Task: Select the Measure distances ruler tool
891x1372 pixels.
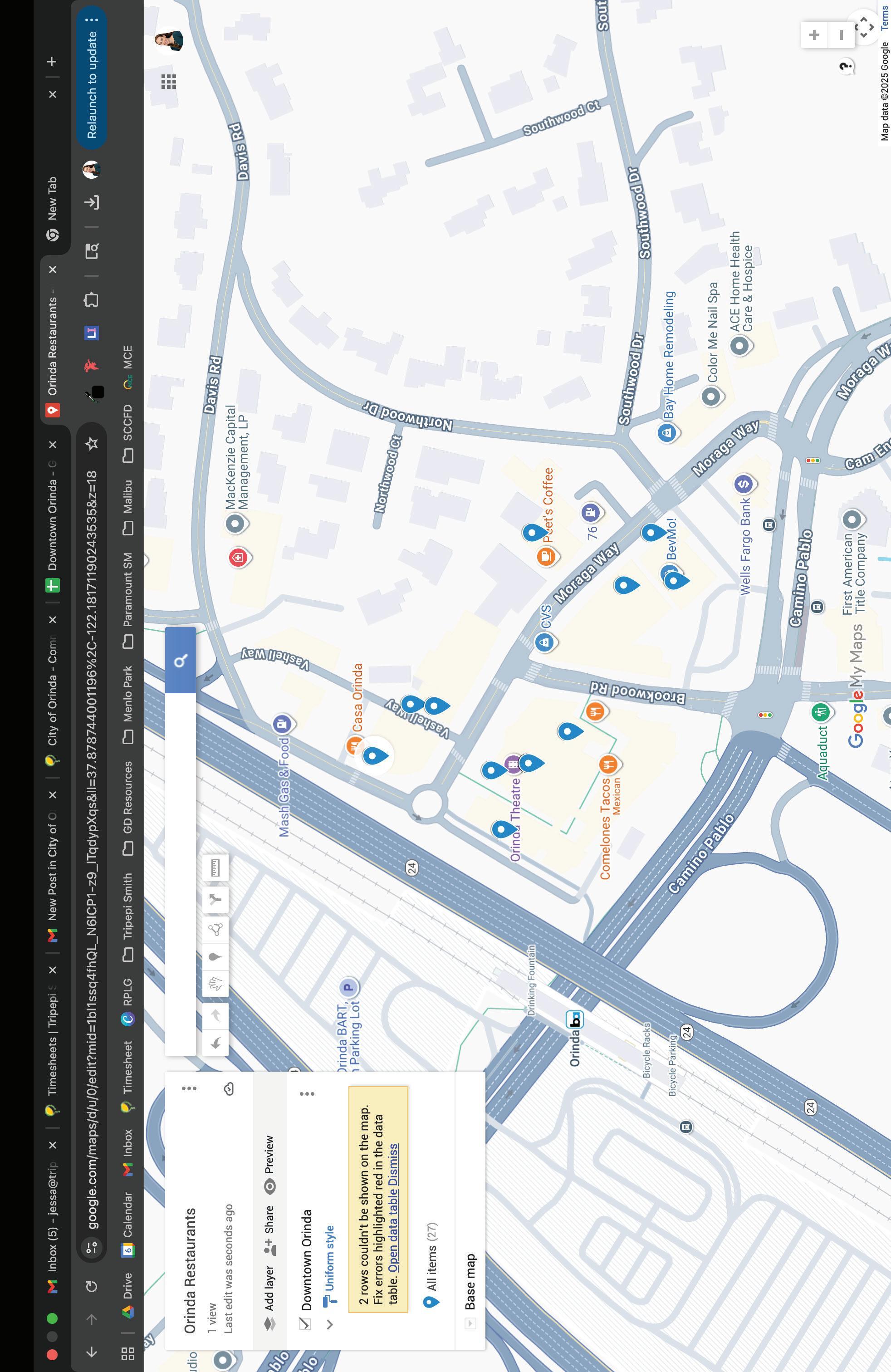Action: (x=215, y=867)
